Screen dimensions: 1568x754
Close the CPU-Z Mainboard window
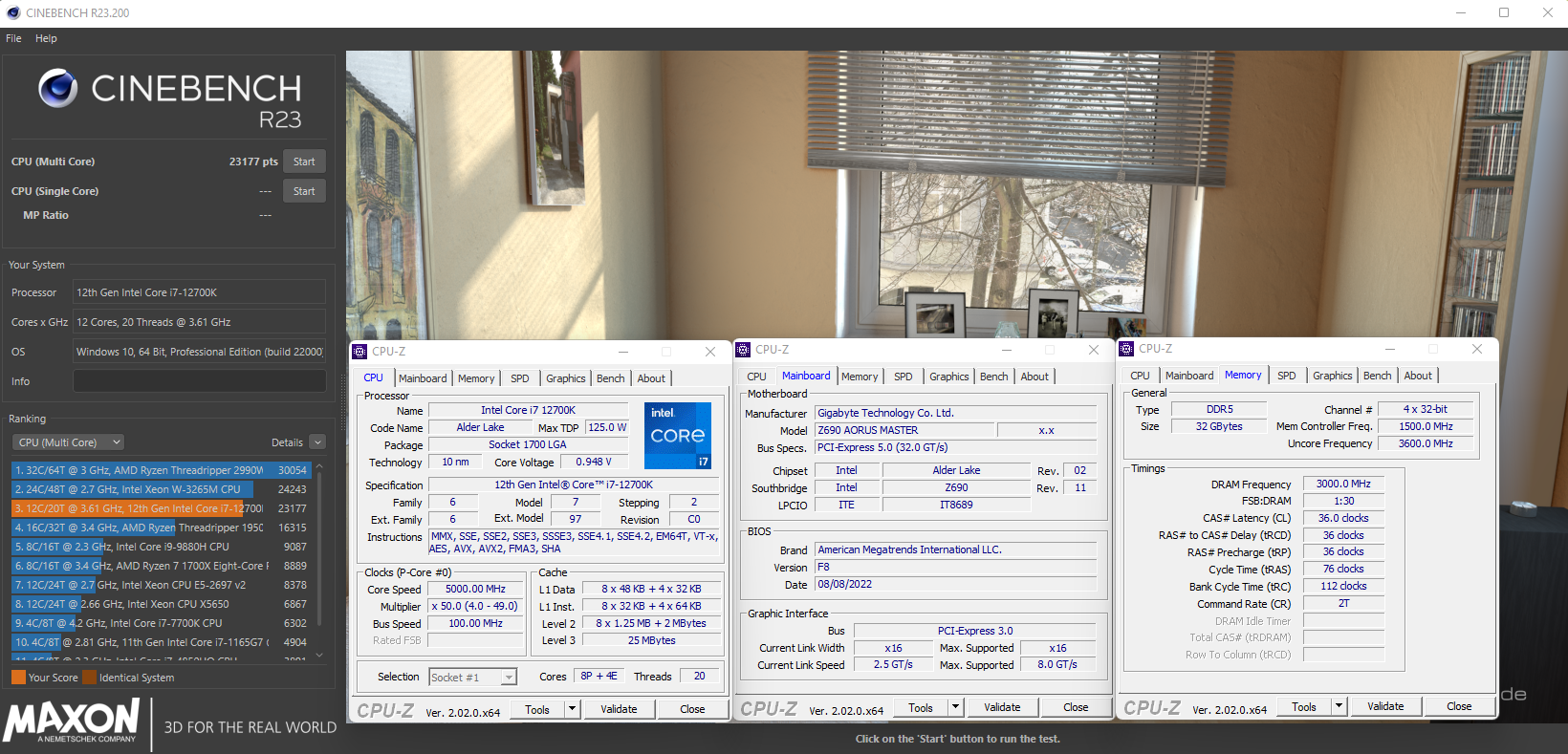1094,350
